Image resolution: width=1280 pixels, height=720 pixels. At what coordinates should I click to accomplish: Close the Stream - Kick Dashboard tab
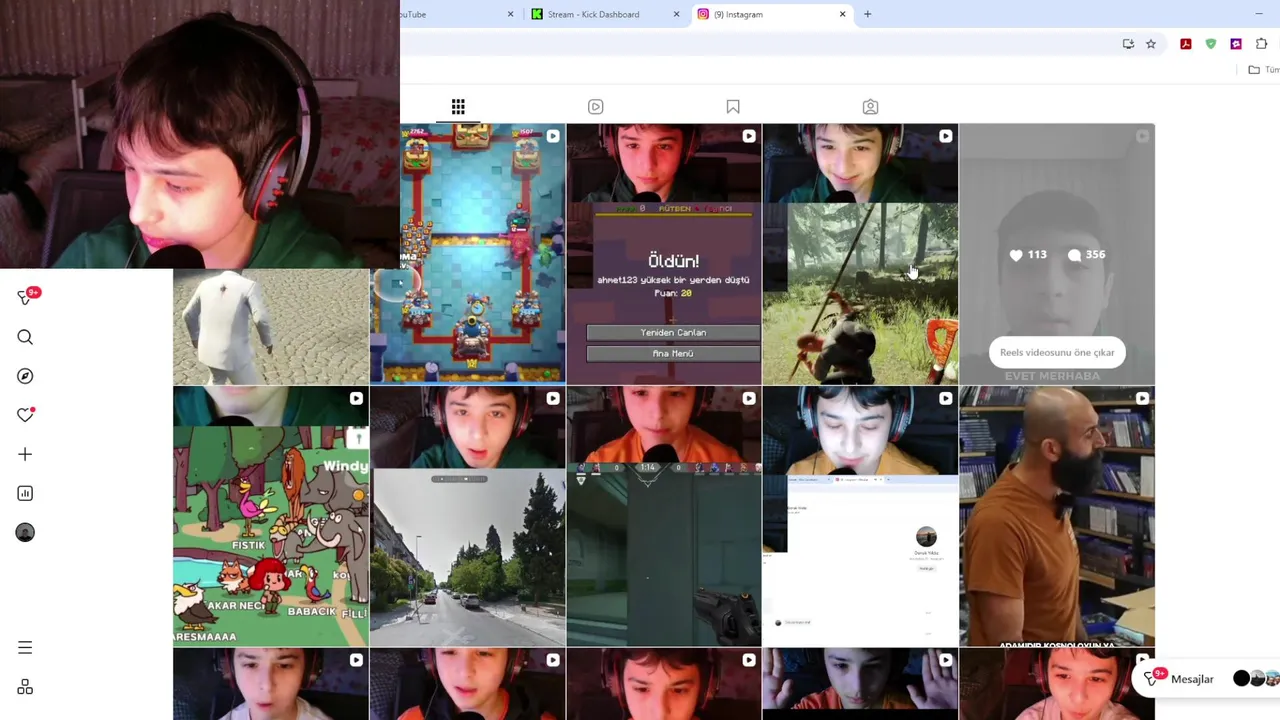click(x=676, y=14)
